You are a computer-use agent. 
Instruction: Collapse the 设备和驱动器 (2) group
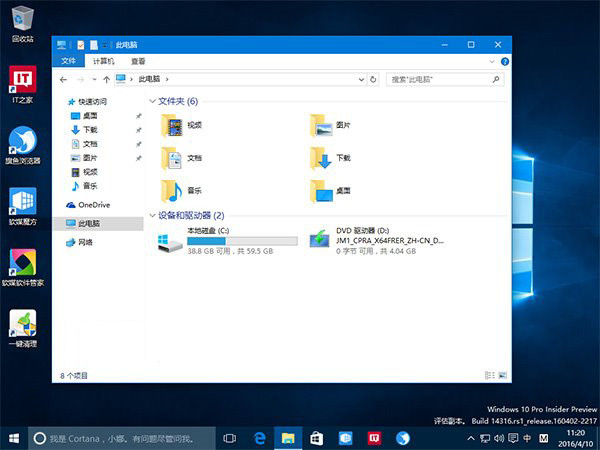(152, 215)
